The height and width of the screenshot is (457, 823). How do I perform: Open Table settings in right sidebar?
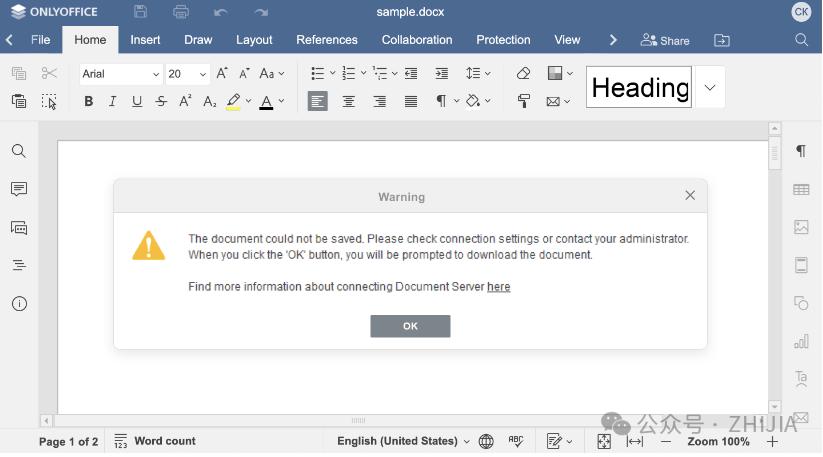click(x=801, y=189)
